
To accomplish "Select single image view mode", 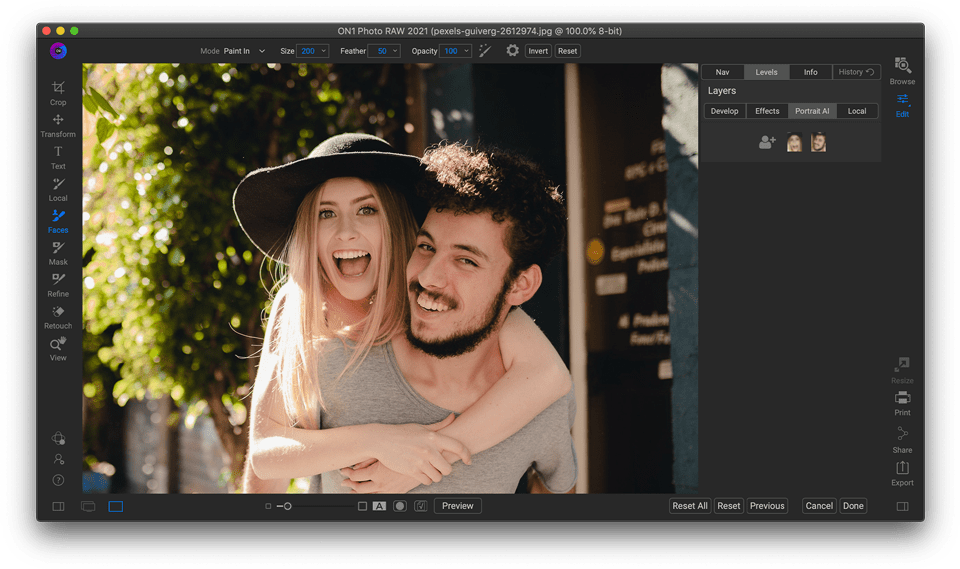I will pyautogui.click(x=116, y=507).
